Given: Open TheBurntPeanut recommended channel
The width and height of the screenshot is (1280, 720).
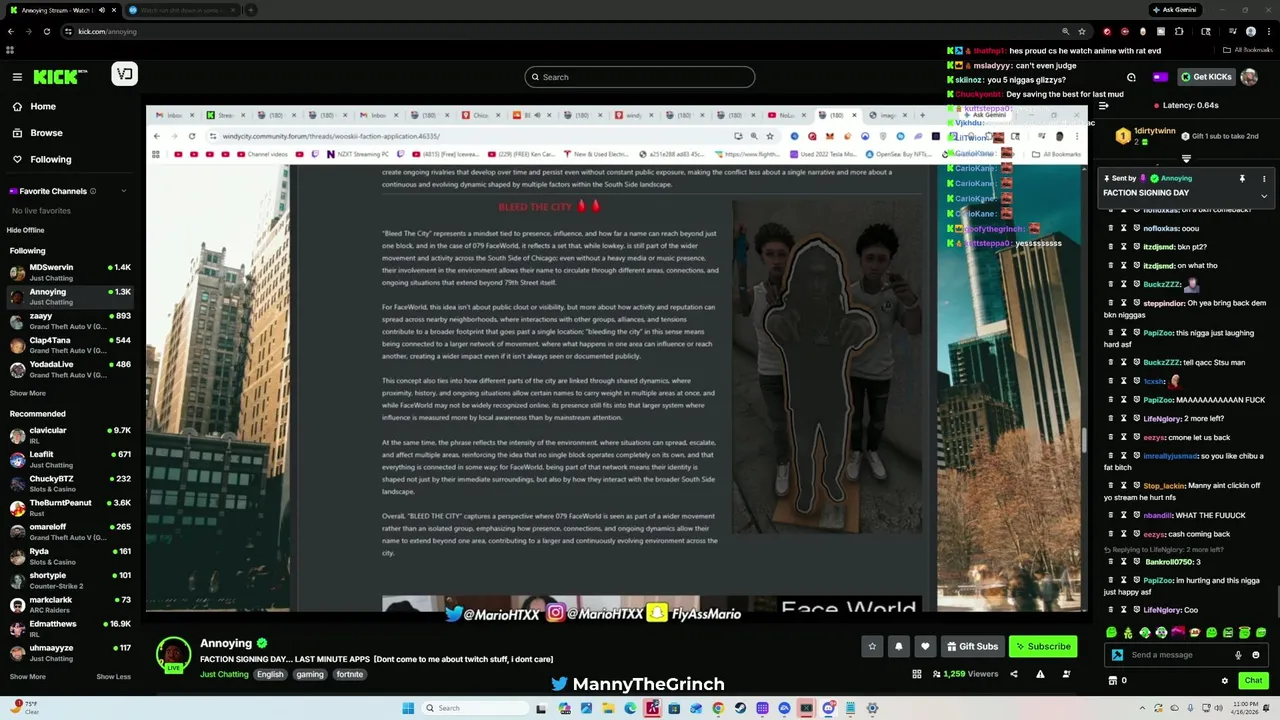Looking at the screenshot, I should 70,507.
